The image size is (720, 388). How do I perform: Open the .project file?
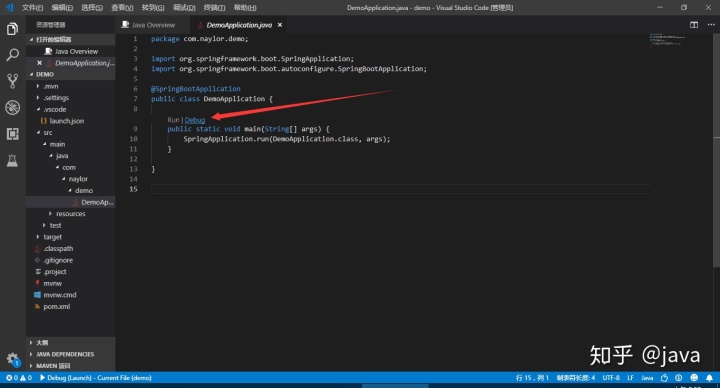70,271
